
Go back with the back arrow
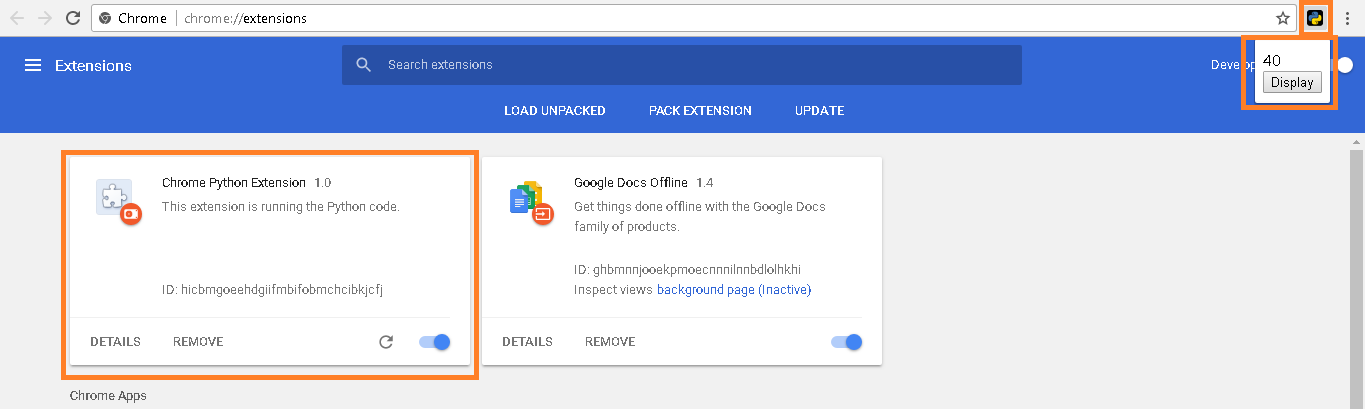[17, 18]
